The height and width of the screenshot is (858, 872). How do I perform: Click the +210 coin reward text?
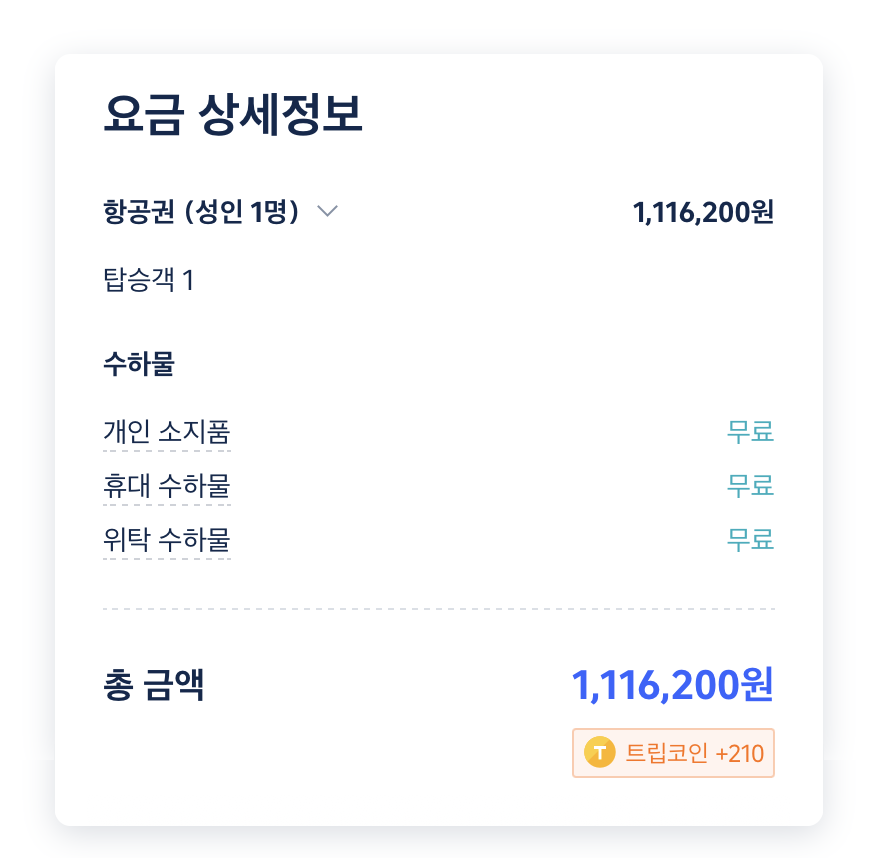coord(740,754)
